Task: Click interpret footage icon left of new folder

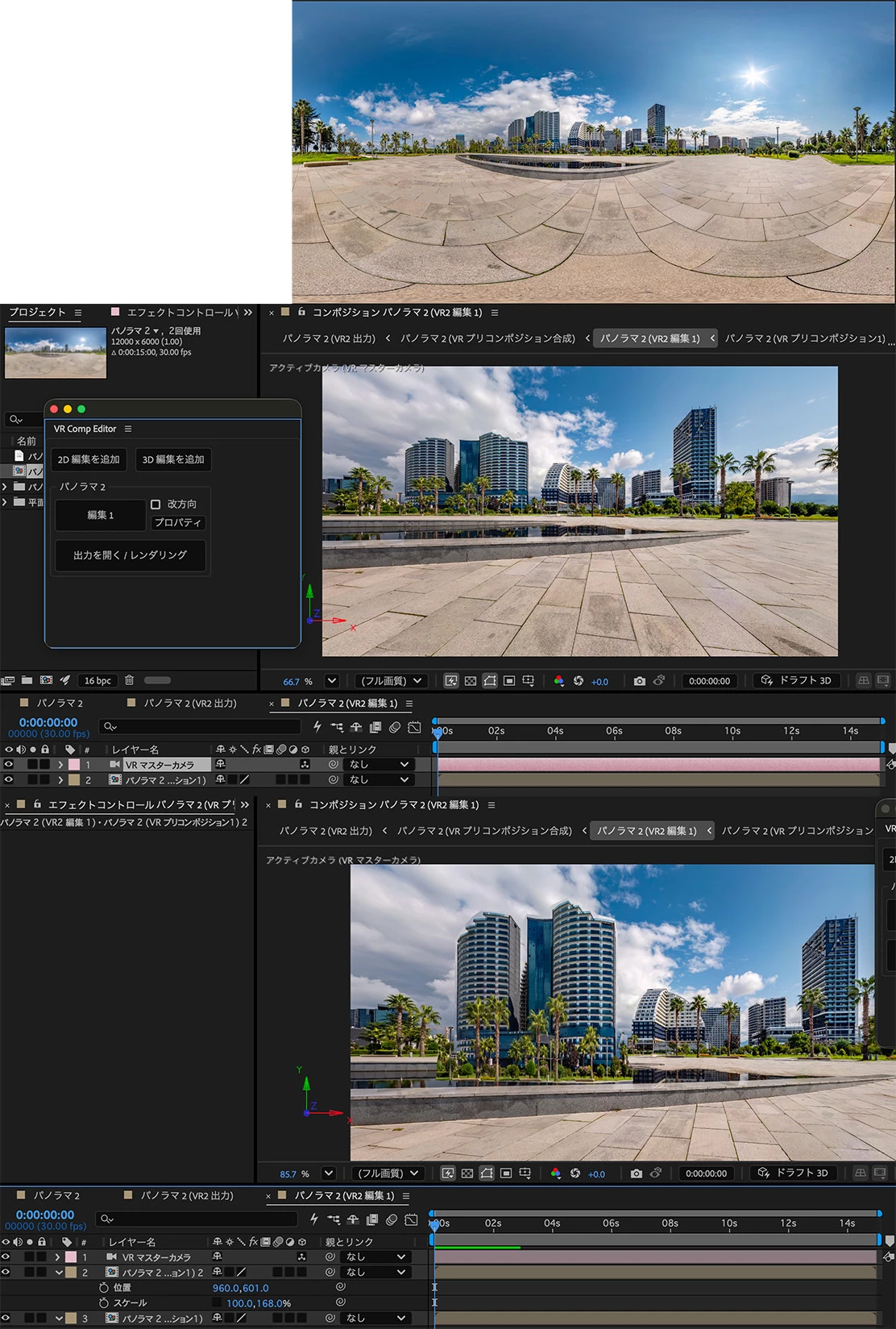Action: pyautogui.click(x=8, y=680)
